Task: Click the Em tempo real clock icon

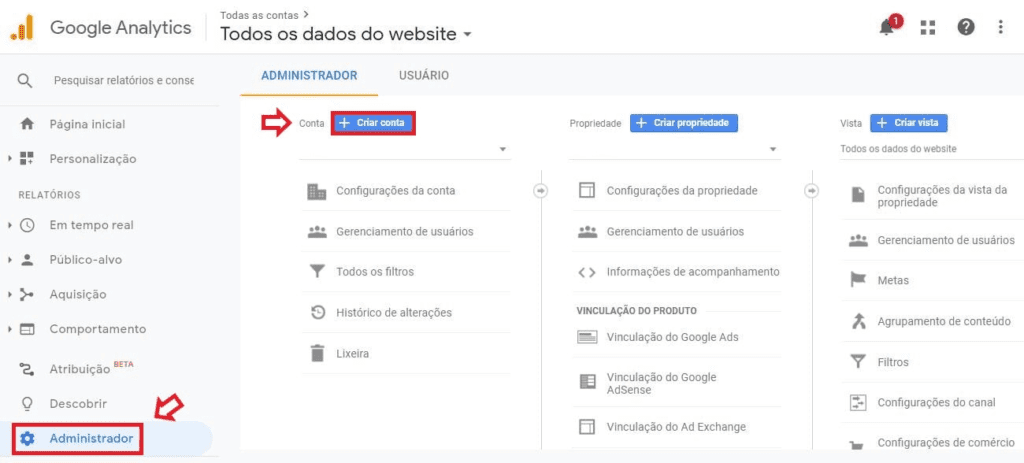Action: coord(27,225)
